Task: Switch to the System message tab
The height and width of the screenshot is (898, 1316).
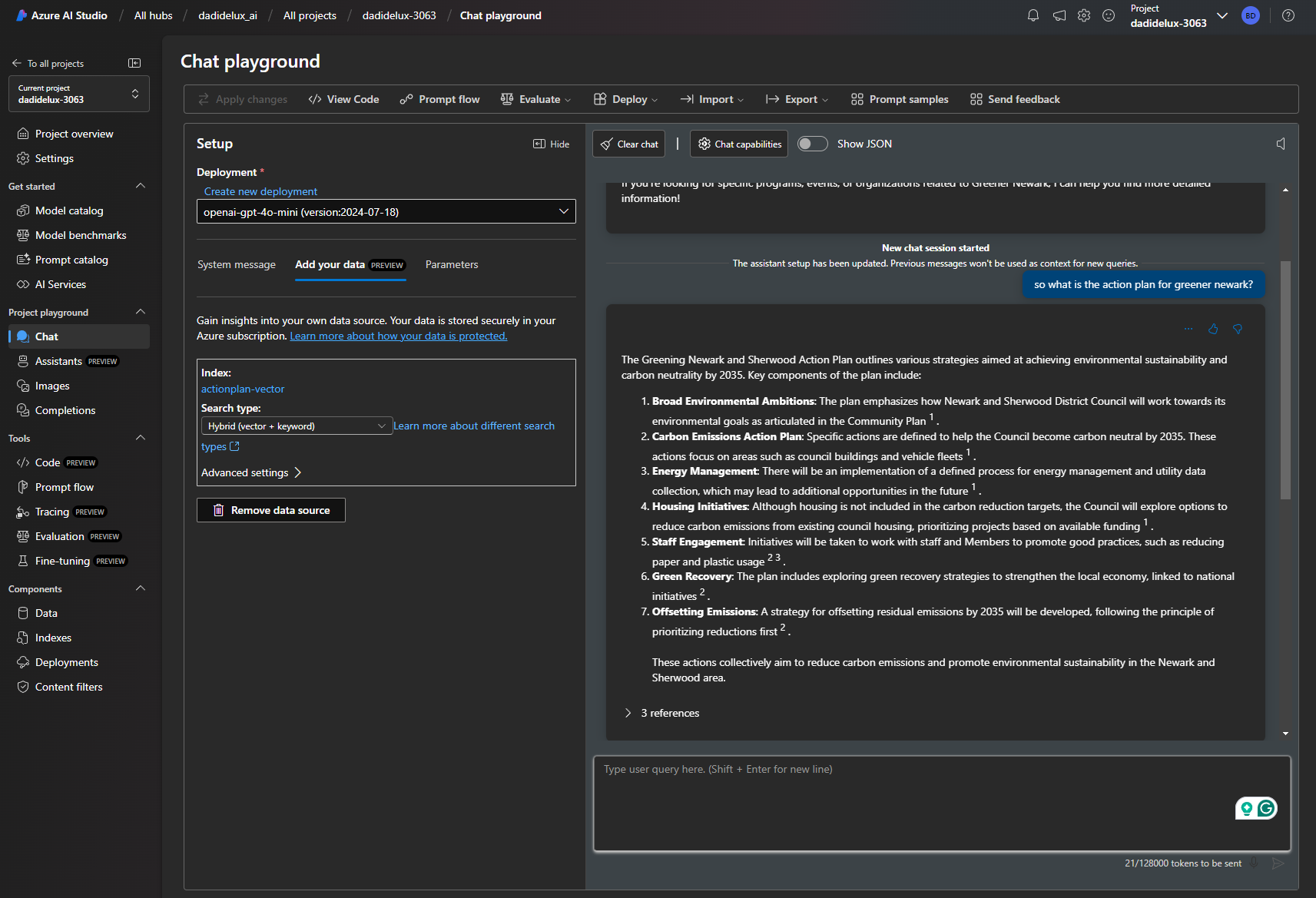Action: [x=237, y=264]
